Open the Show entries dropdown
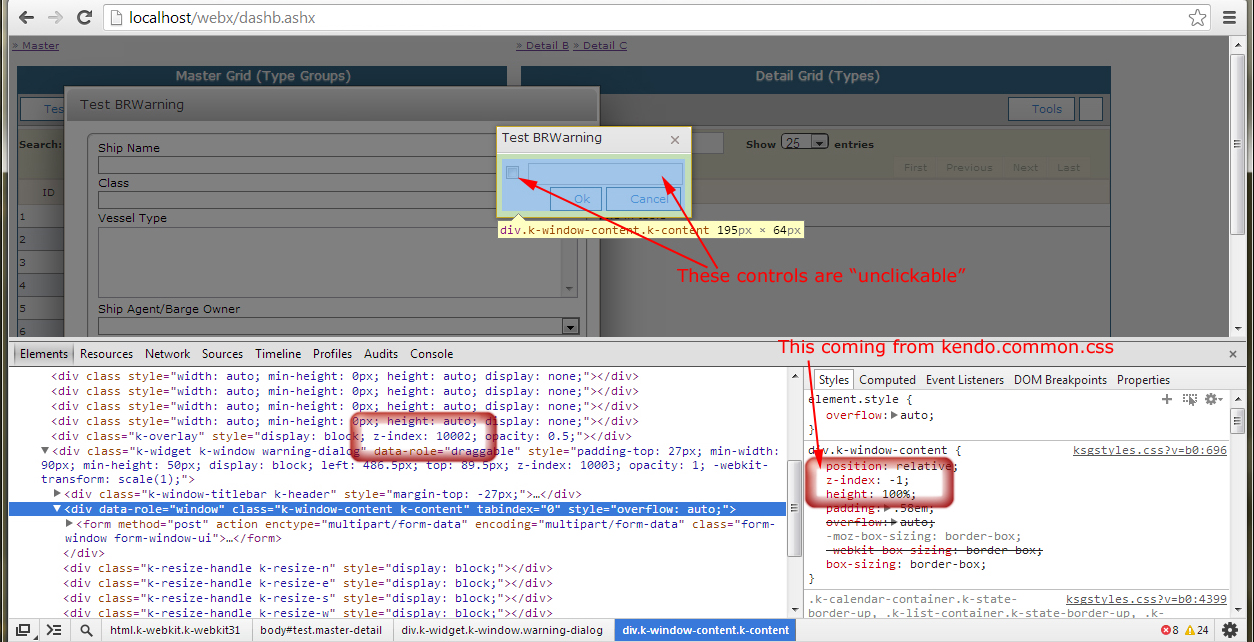Viewport: 1254px width, 642px height. [x=805, y=144]
